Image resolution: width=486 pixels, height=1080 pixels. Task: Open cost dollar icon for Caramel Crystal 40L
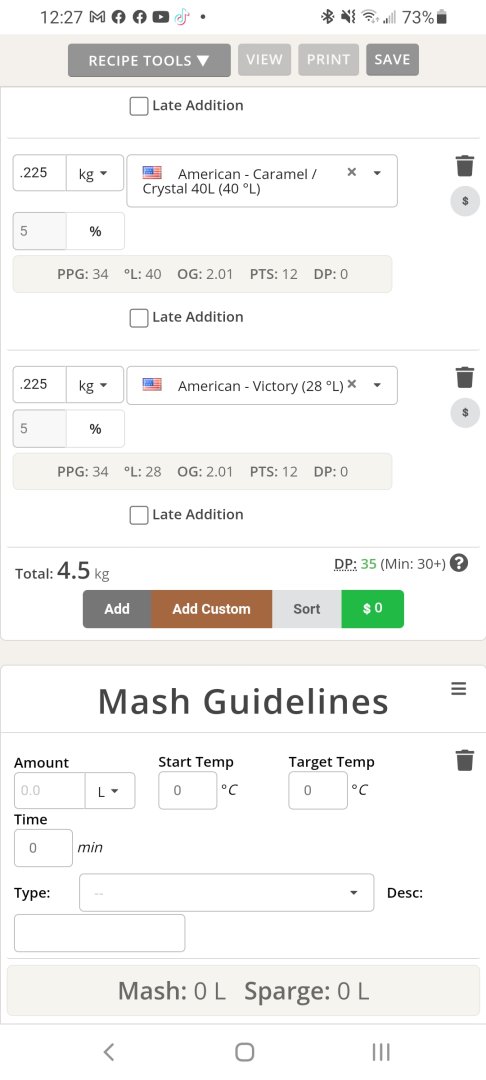pyautogui.click(x=465, y=201)
